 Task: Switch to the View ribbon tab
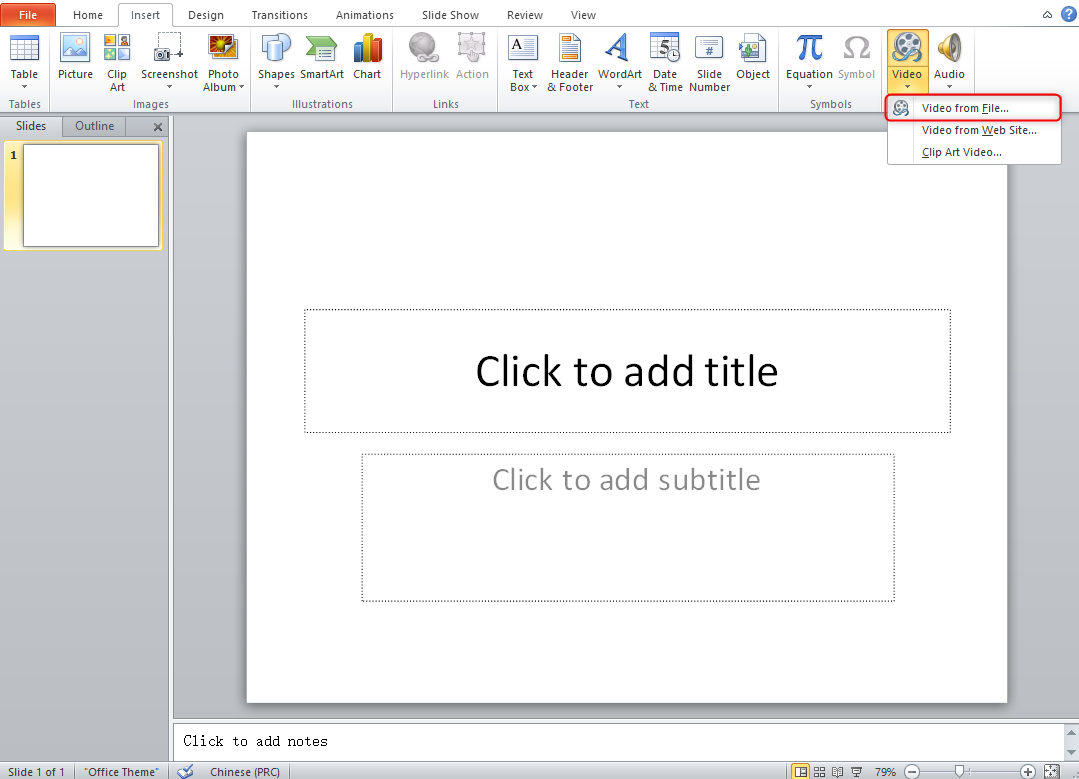pyautogui.click(x=583, y=14)
